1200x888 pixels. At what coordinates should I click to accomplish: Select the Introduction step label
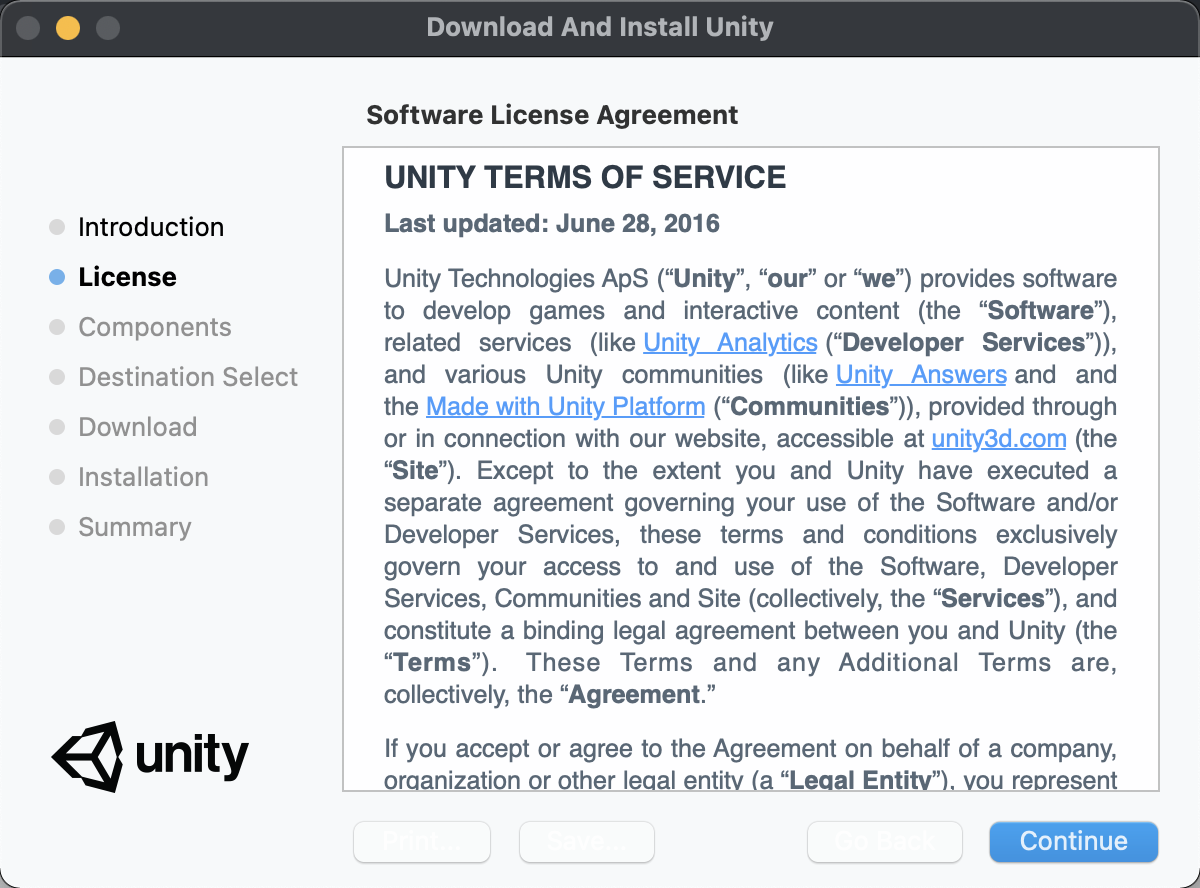point(151,227)
